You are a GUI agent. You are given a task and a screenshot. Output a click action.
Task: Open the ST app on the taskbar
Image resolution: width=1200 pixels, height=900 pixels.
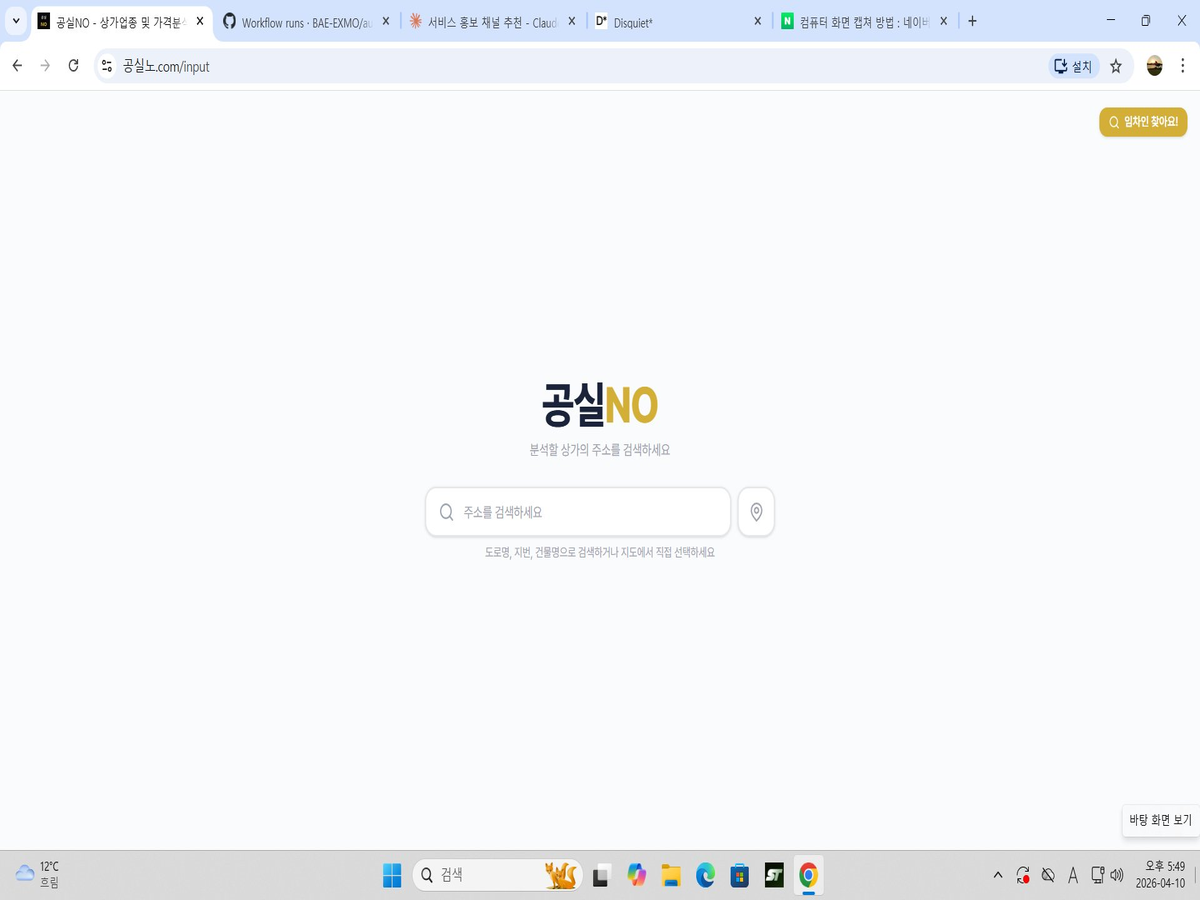point(774,876)
